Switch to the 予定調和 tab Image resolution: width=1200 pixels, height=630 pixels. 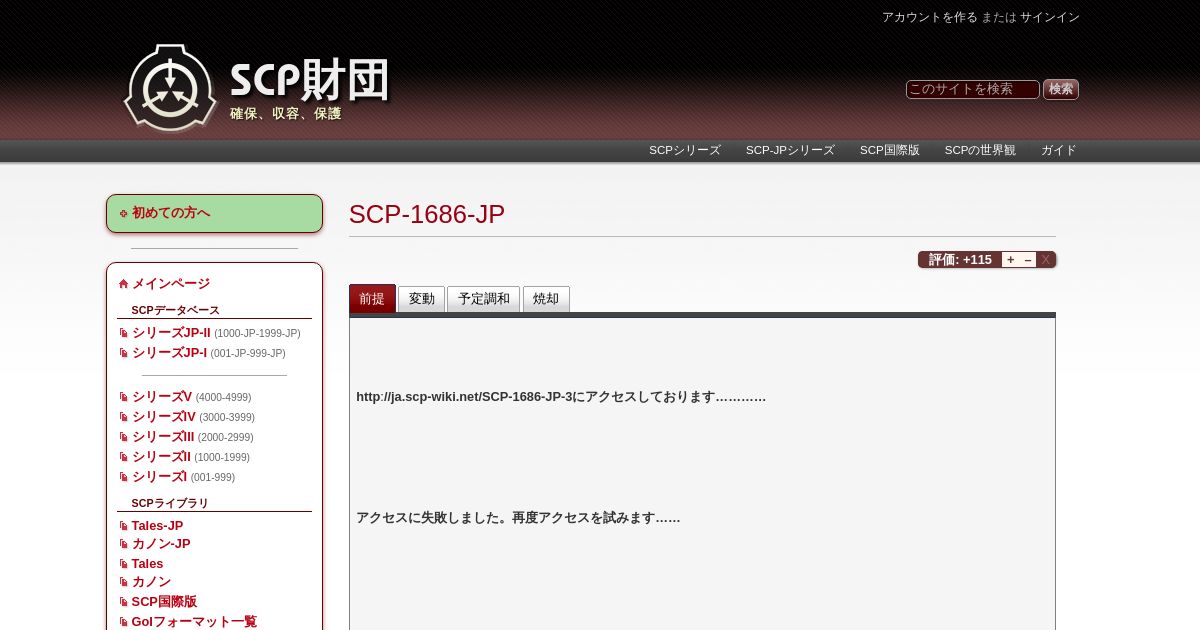[484, 299]
